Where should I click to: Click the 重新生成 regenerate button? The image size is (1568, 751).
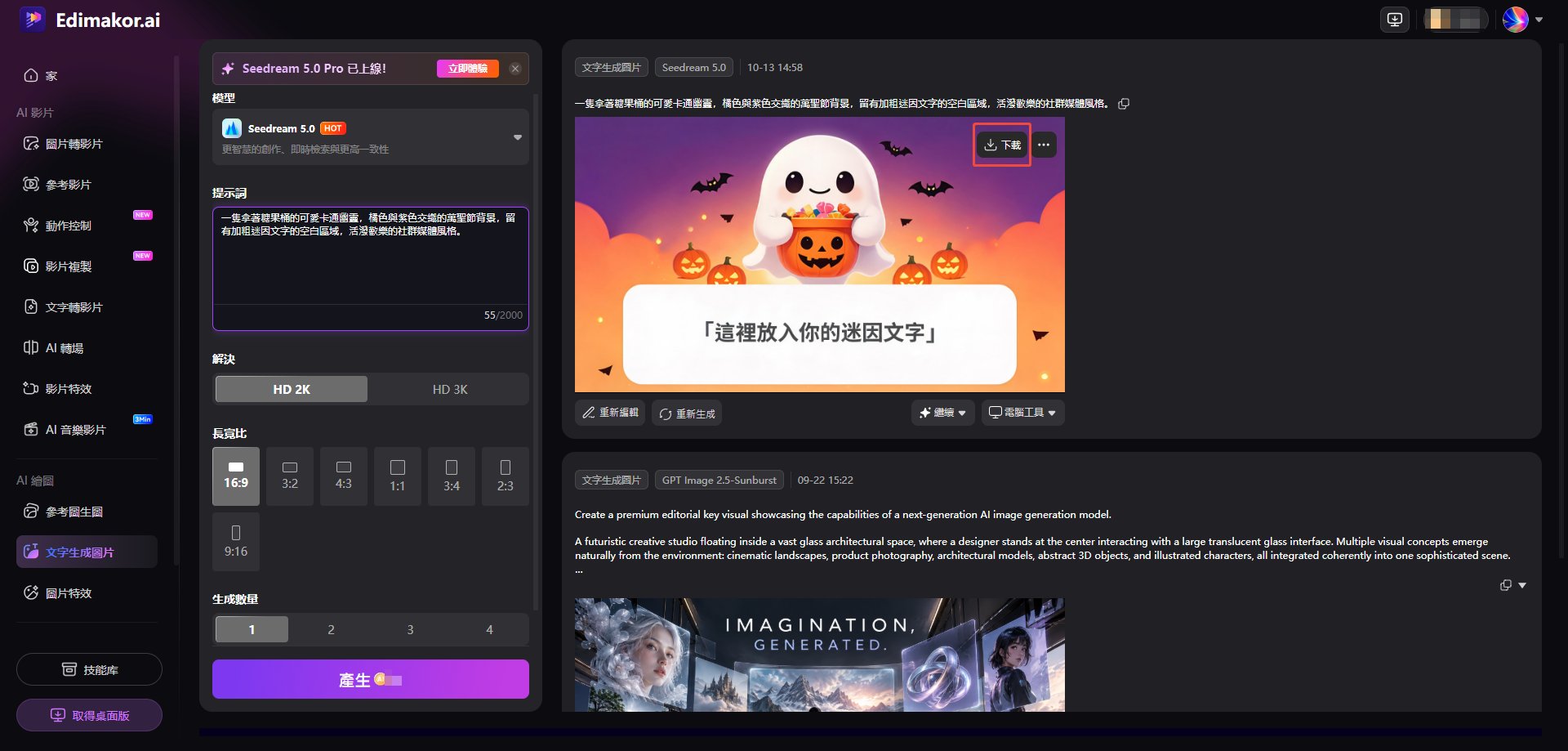687,413
